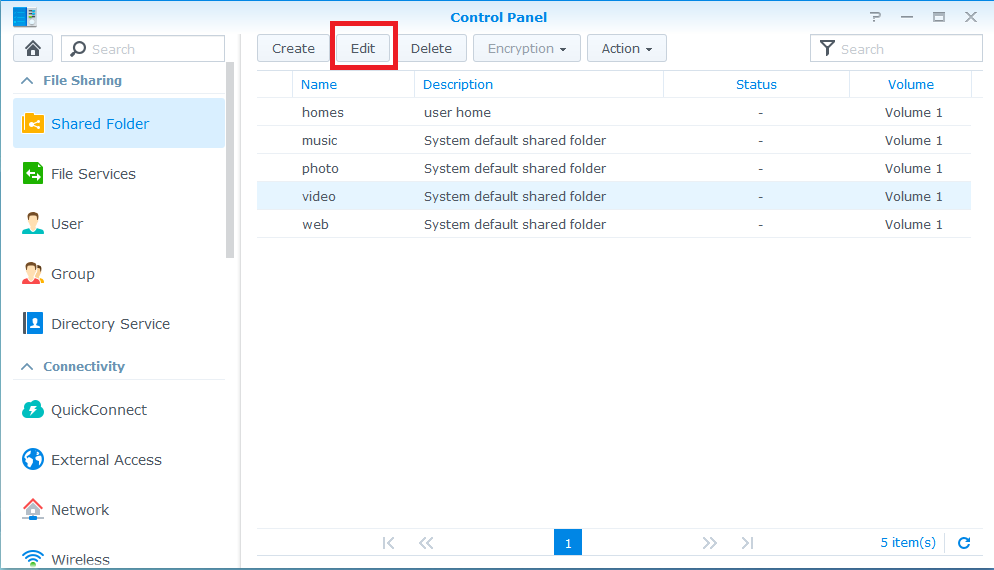994x570 pixels.
Task: Click the refresh list icon
Action: pos(964,543)
